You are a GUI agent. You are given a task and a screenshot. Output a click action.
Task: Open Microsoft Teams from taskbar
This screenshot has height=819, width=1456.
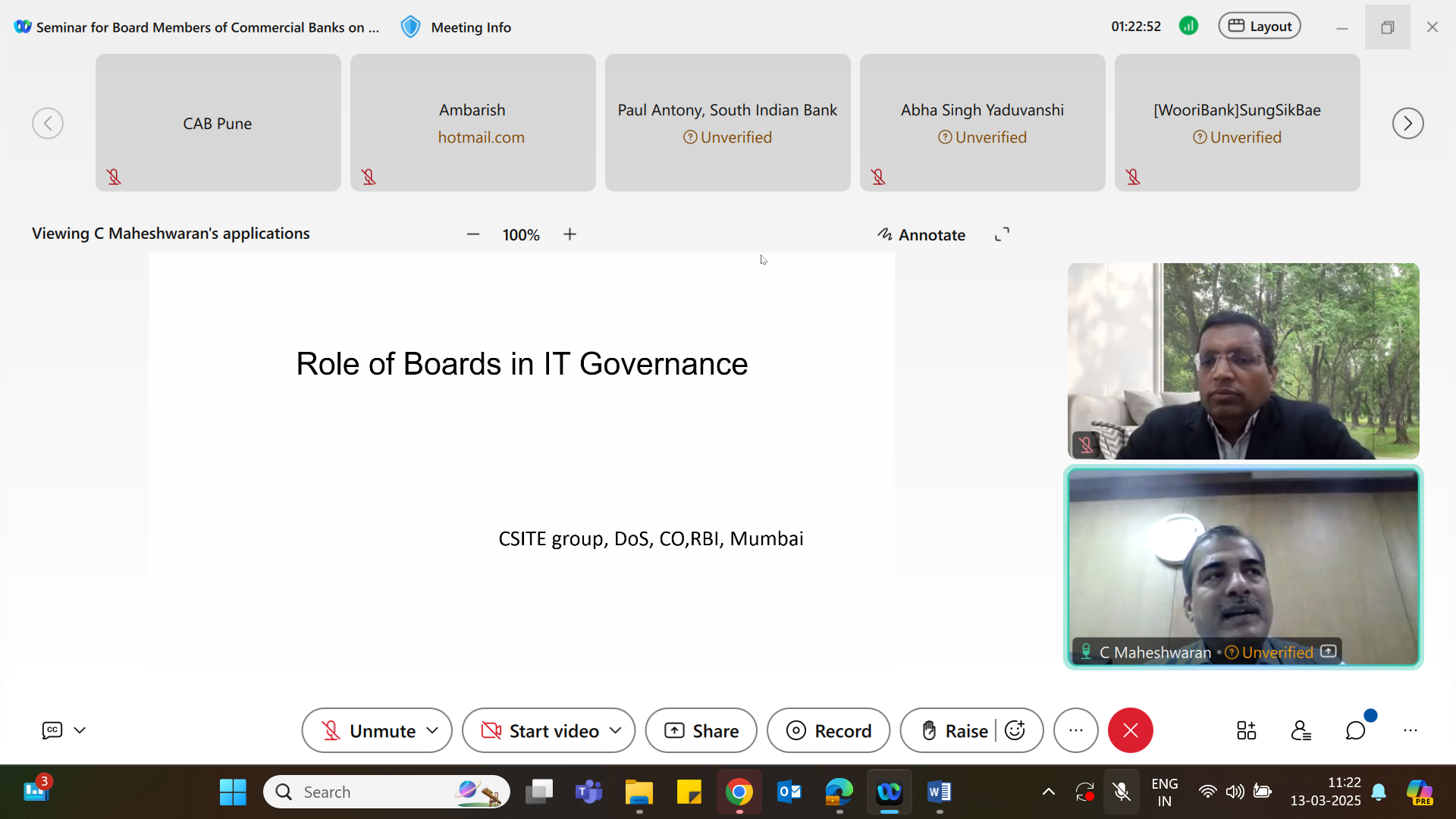point(589,792)
